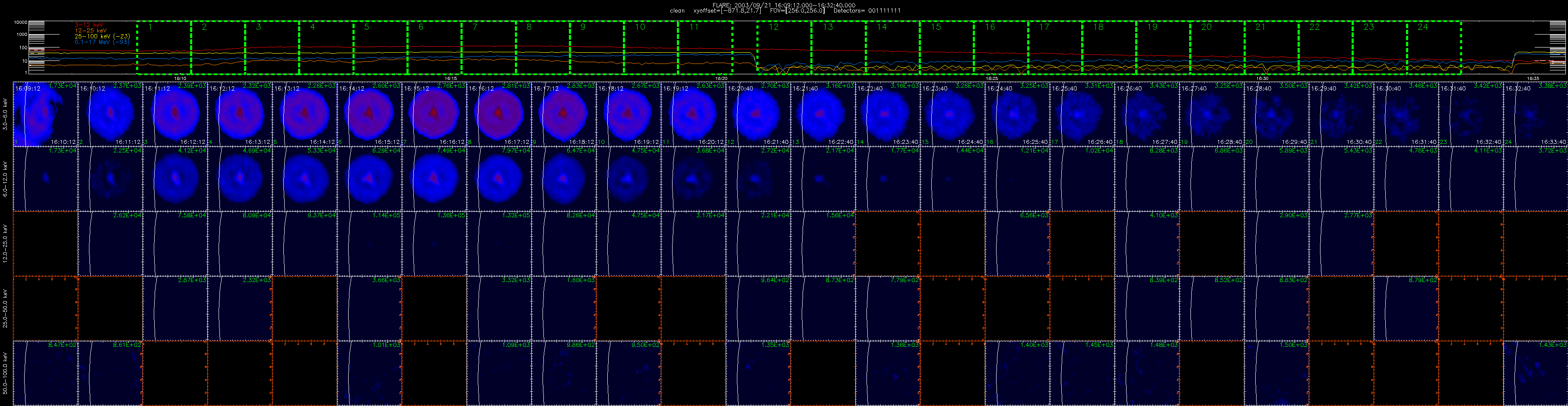Screen dimensions: 1568x406
Task: Select interval 24 box on the light curve
Action: click(x=1434, y=48)
